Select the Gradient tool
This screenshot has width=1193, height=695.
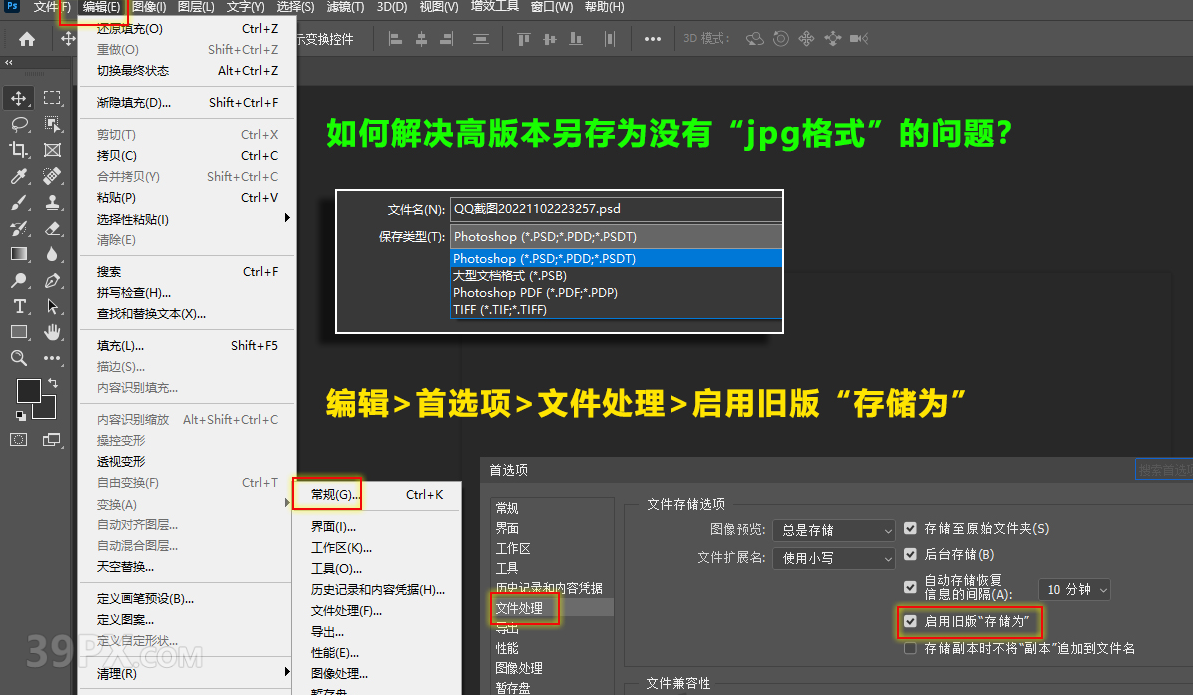coord(19,254)
